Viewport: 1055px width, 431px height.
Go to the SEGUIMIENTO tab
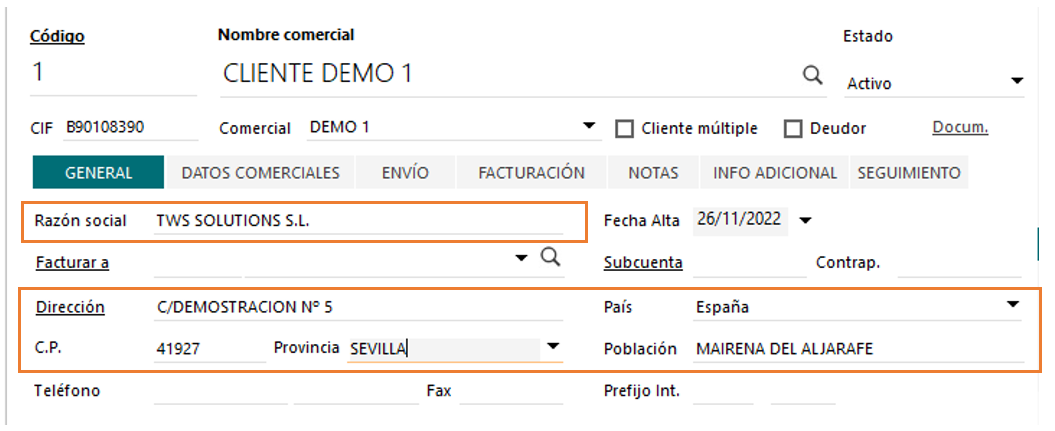coord(909,173)
